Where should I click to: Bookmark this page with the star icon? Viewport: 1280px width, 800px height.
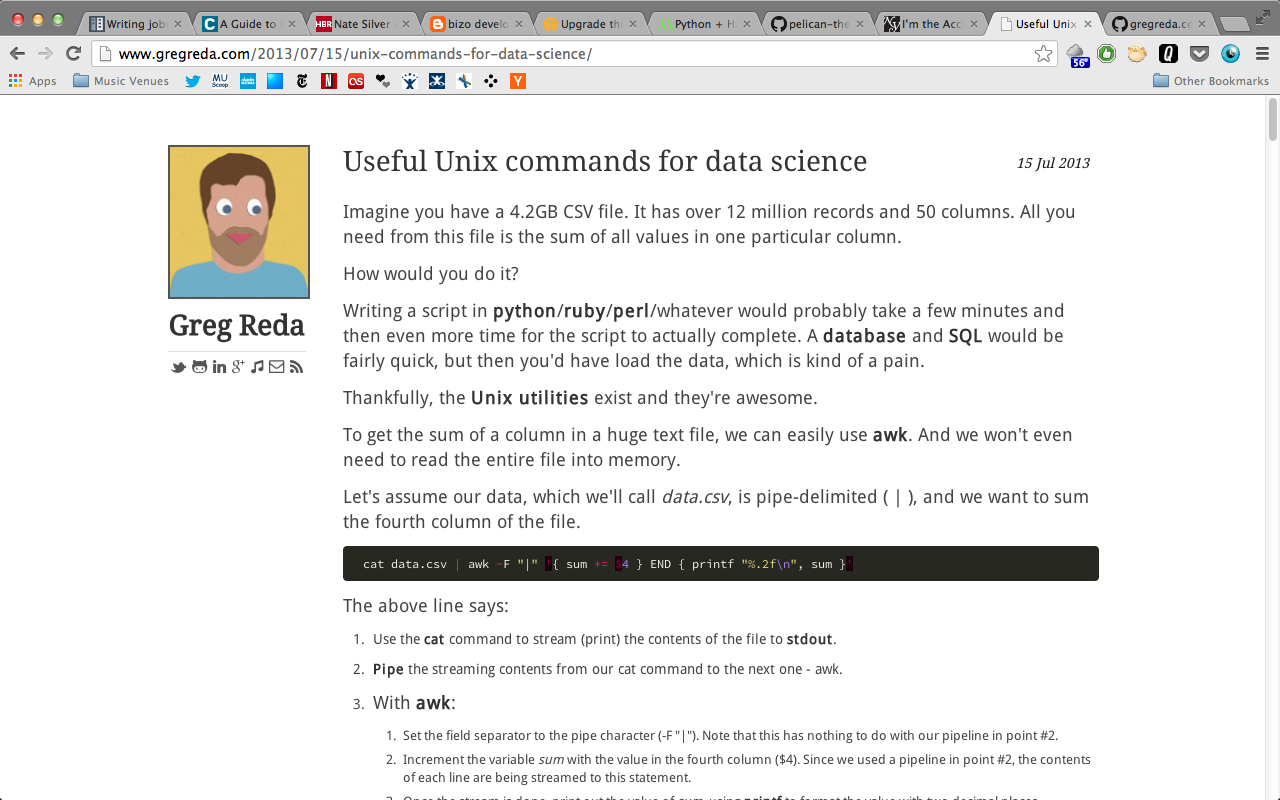(1043, 54)
